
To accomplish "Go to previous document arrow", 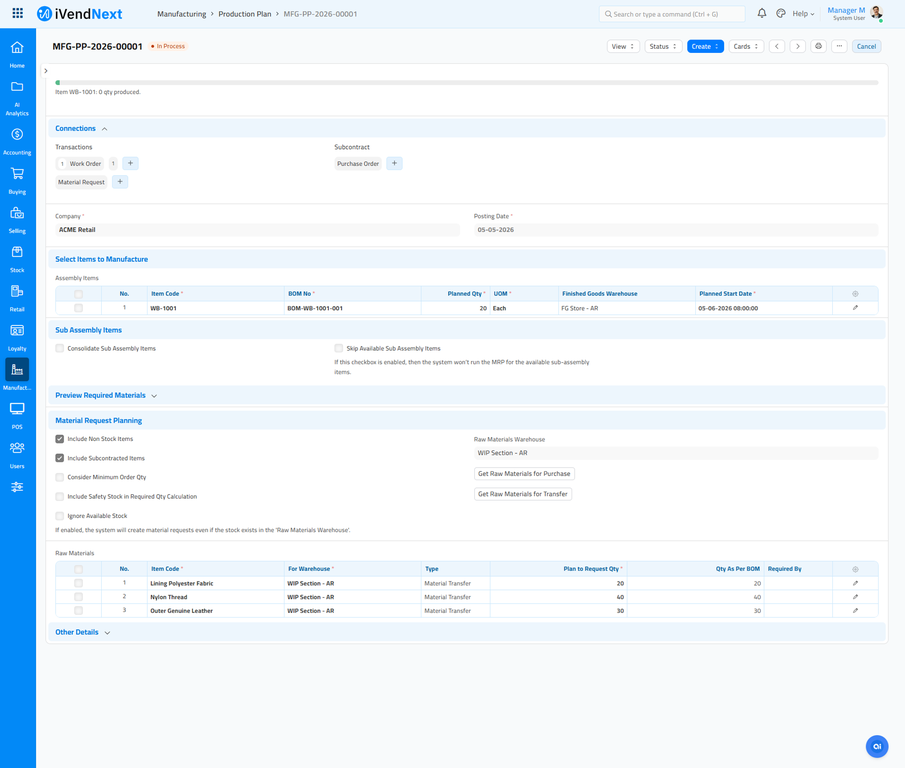I will tap(777, 46).
